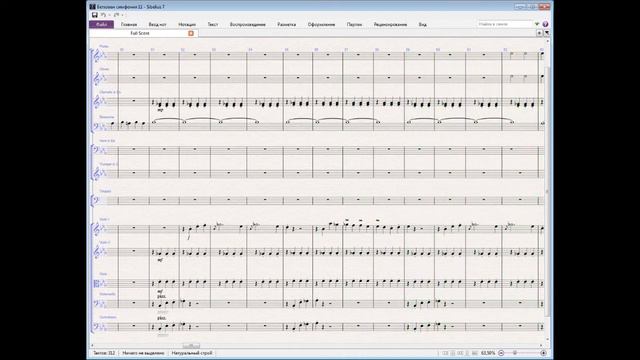Viewport: 640px width, 360px height.
Task: Open the Воспроизведение ribbon tab
Action: 248,24
